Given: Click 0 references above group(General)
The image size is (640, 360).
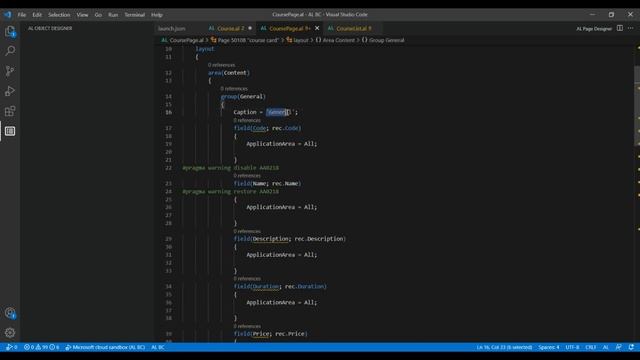Looking at the screenshot, I should coord(234,89).
